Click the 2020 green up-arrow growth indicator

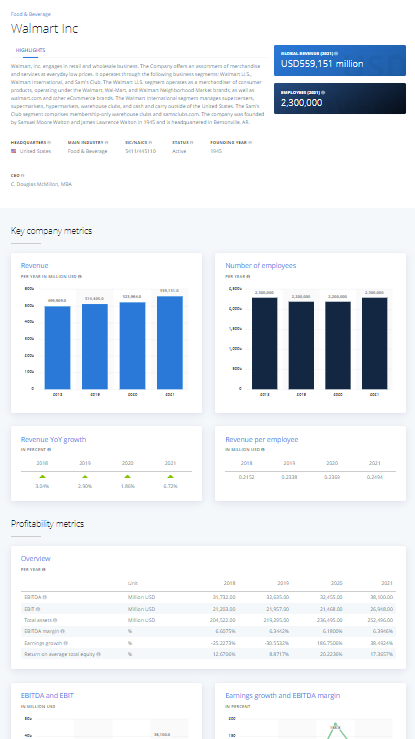[x=128, y=476]
